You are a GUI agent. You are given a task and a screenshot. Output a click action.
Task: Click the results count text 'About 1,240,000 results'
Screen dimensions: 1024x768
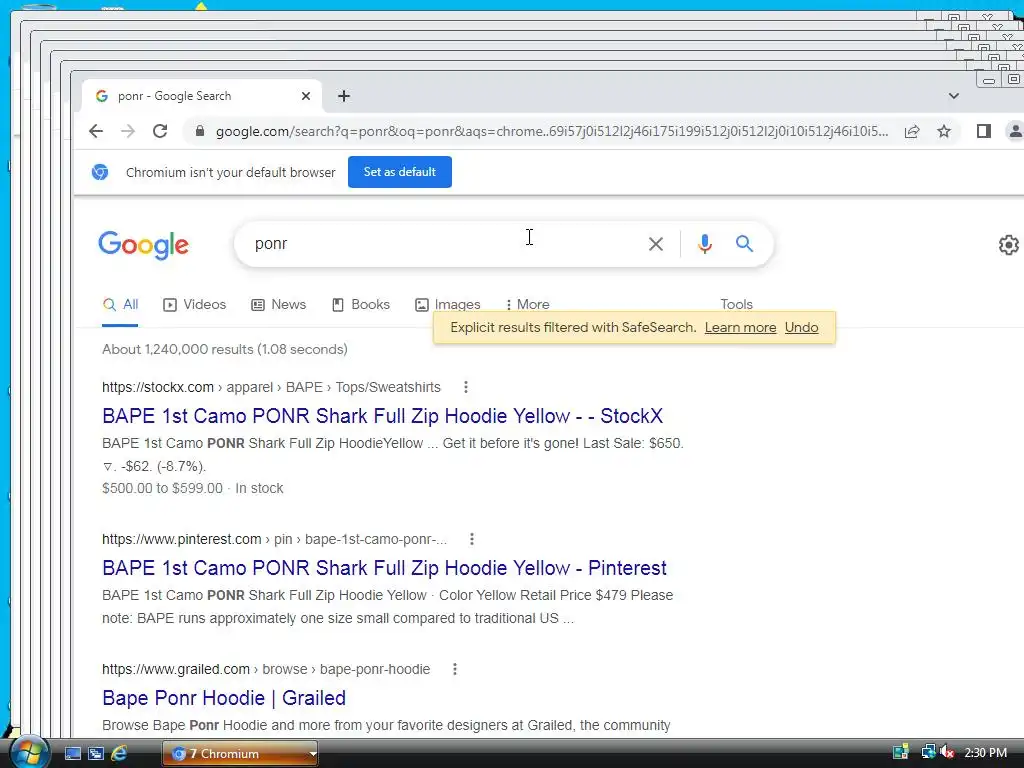point(225,349)
